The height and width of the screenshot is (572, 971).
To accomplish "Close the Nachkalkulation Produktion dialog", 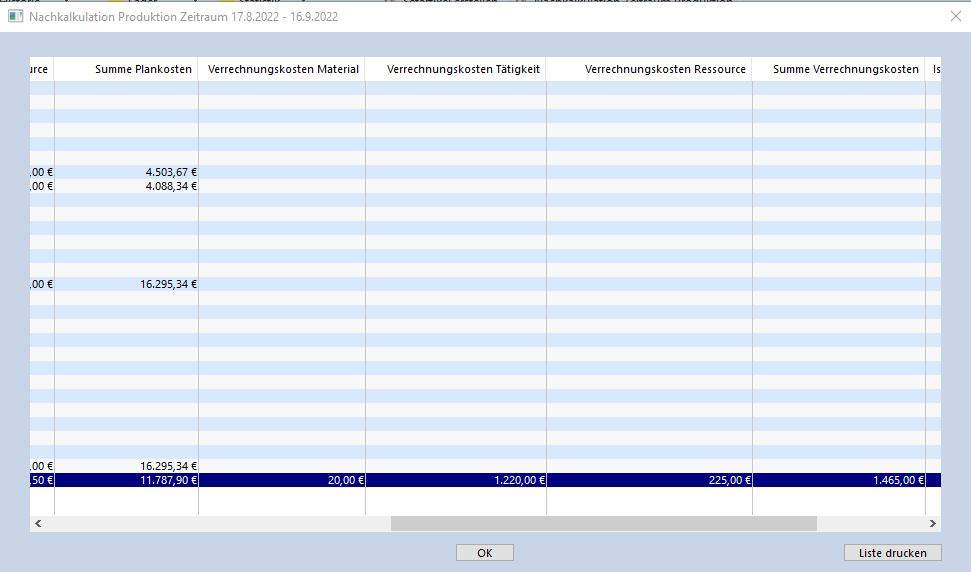I will point(954,16).
